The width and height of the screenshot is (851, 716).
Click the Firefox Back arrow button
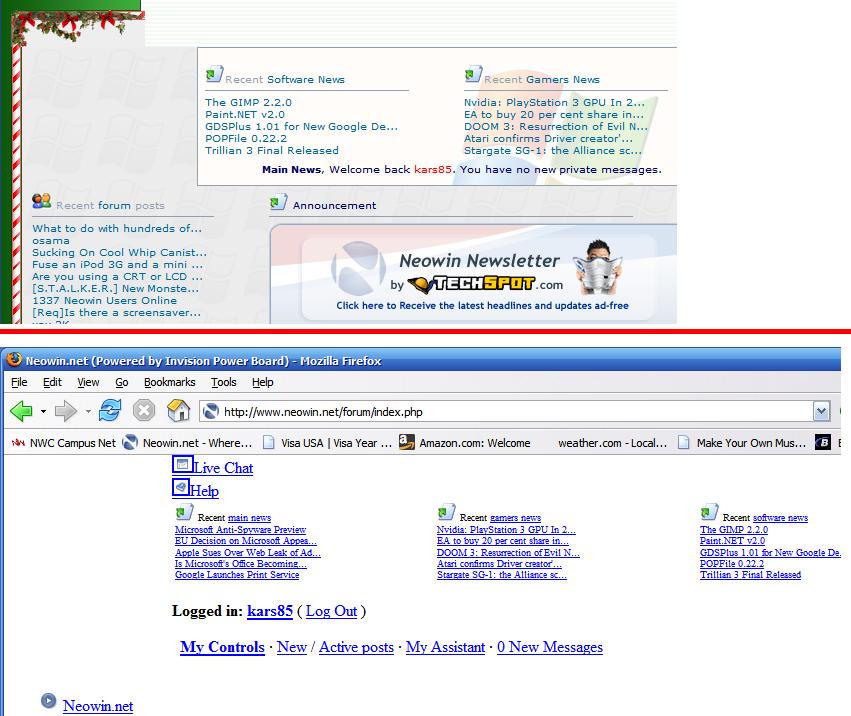[22, 411]
